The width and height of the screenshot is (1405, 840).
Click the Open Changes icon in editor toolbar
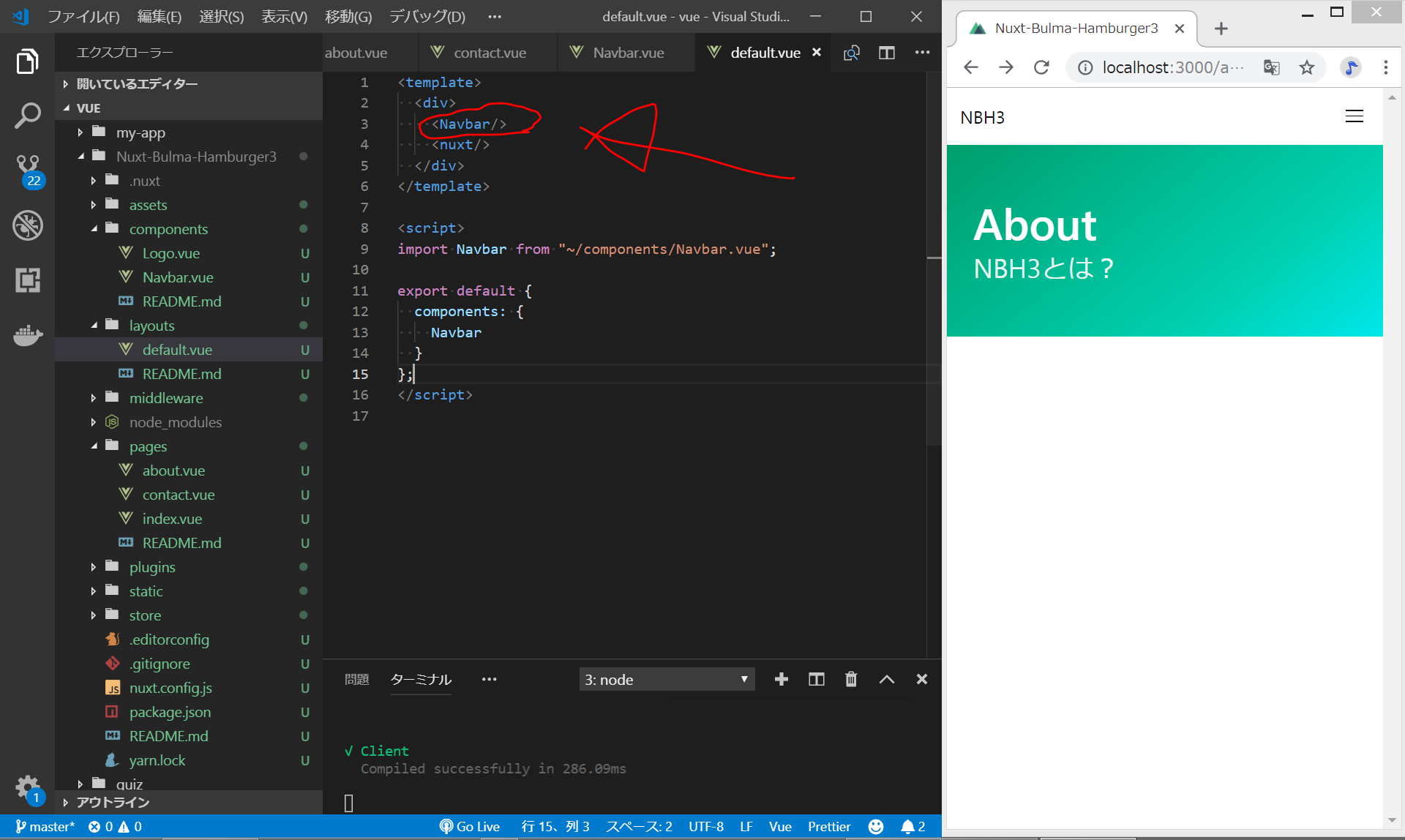point(851,53)
